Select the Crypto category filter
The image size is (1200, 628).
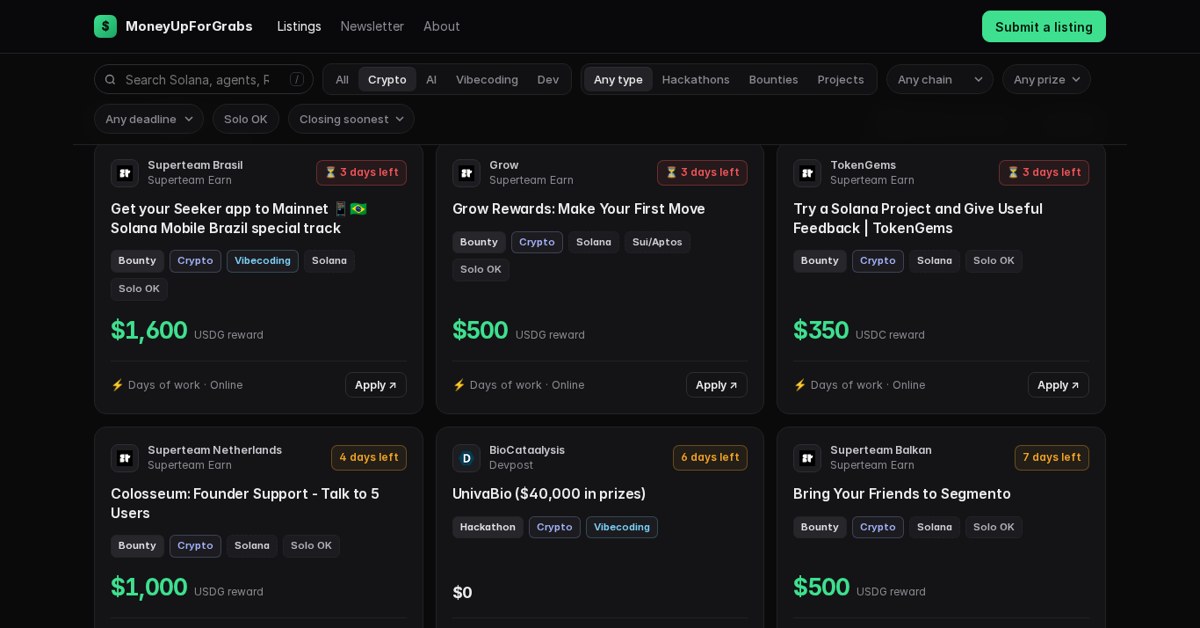tap(387, 79)
